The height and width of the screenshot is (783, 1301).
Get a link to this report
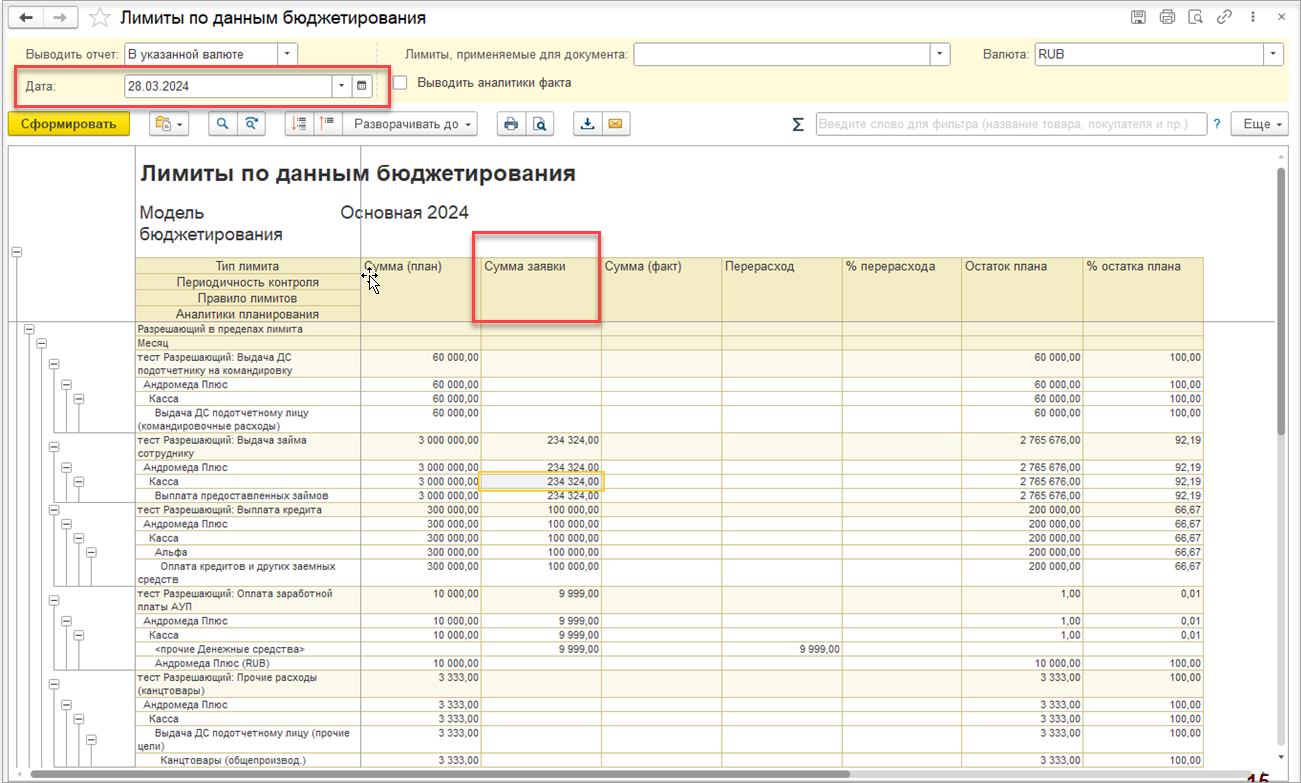[x=1222, y=17]
